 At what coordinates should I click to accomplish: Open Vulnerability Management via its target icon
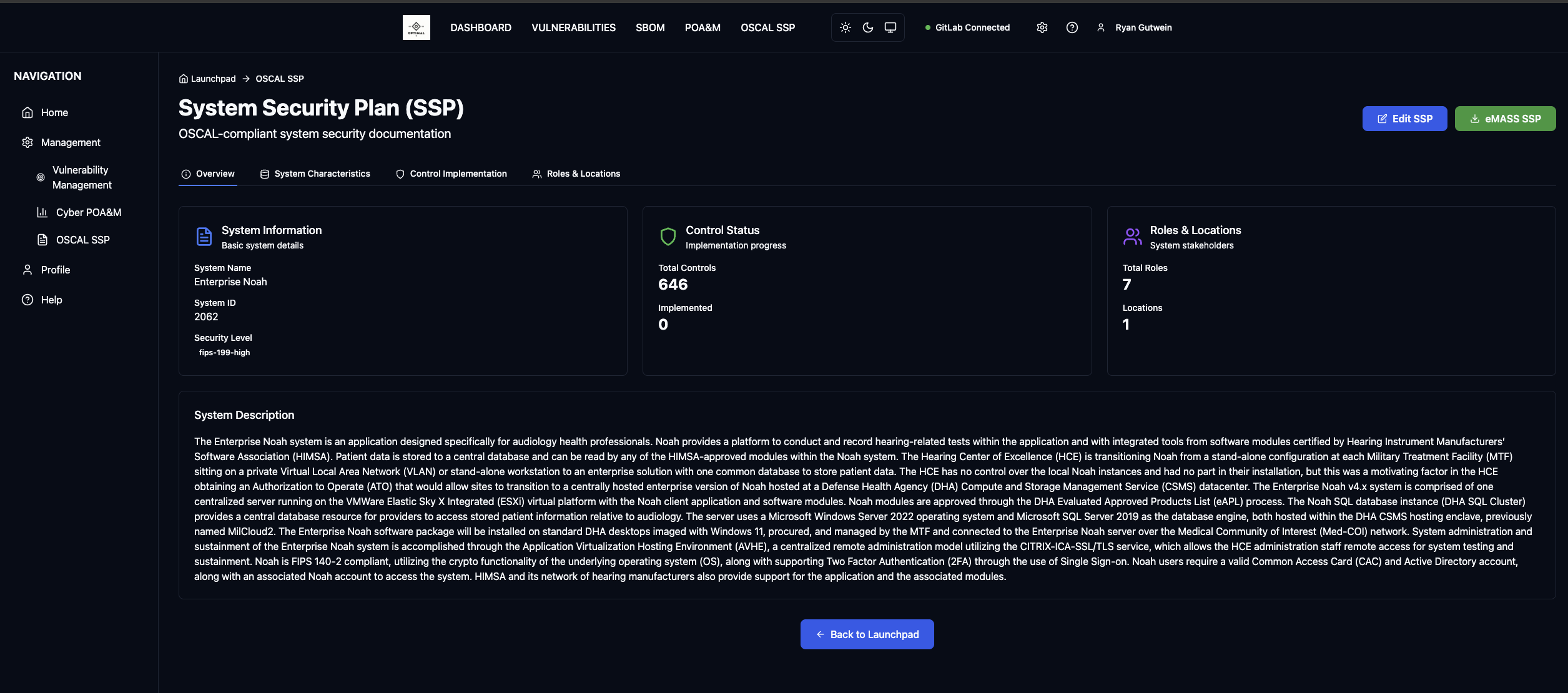point(41,177)
